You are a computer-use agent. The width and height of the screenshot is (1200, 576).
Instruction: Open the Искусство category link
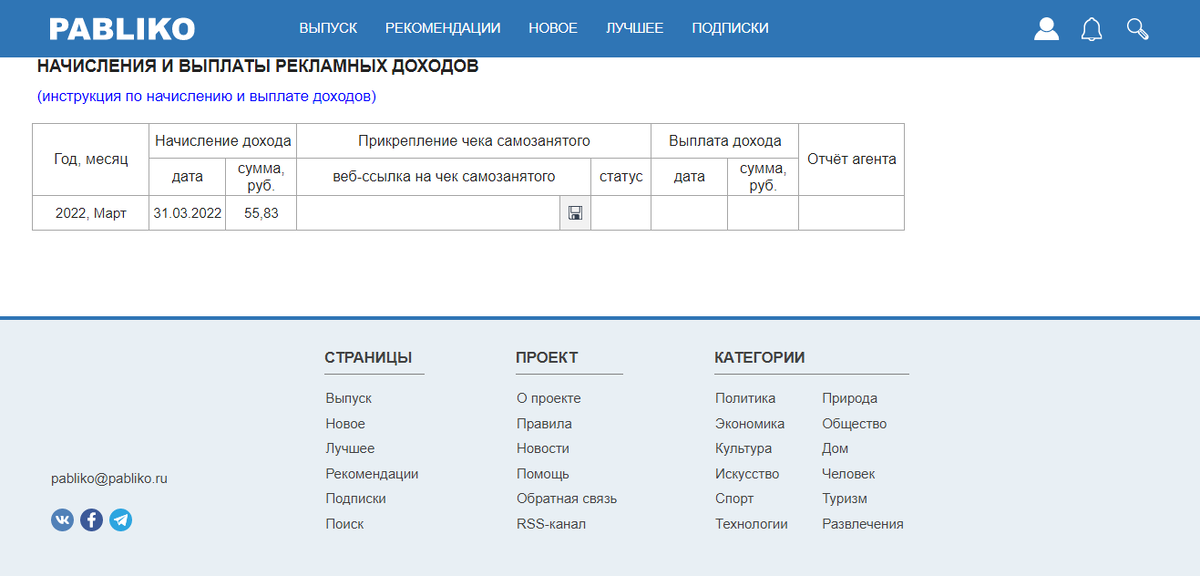(747, 474)
